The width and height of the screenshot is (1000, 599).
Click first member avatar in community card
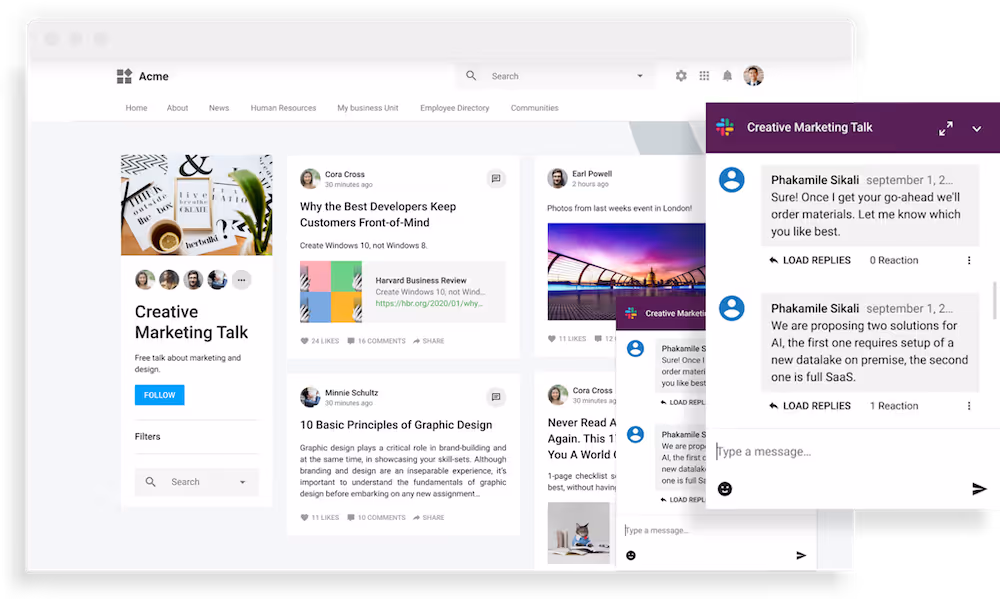(145, 279)
